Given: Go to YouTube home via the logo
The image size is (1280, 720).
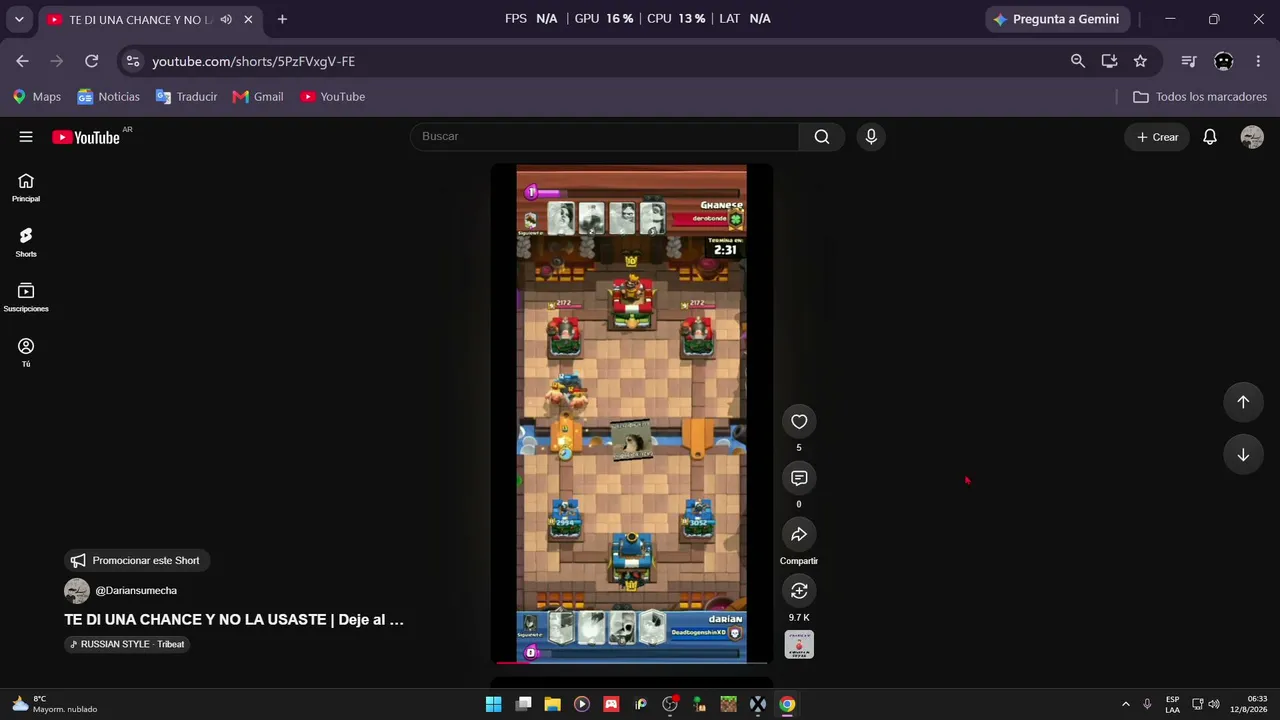Looking at the screenshot, I should pyautogui.click(x=86, y=137).
